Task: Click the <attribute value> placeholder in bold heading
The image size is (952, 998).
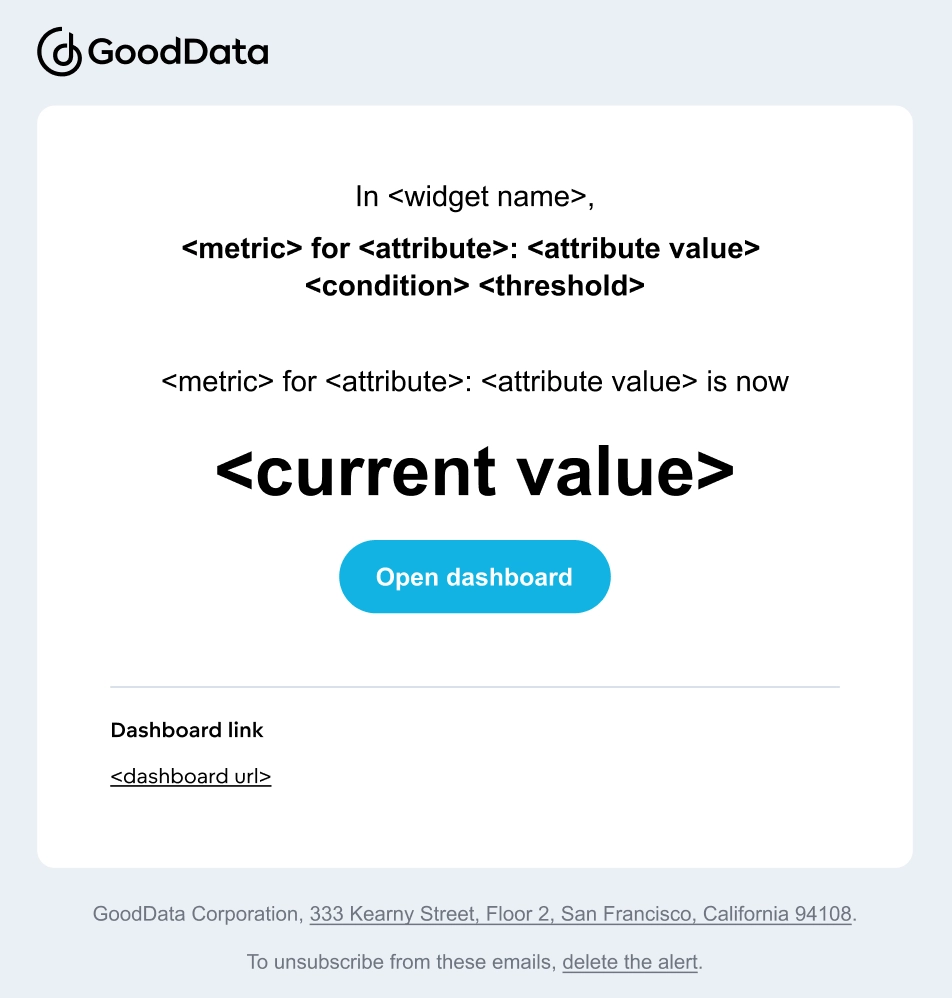Action: 644,248
